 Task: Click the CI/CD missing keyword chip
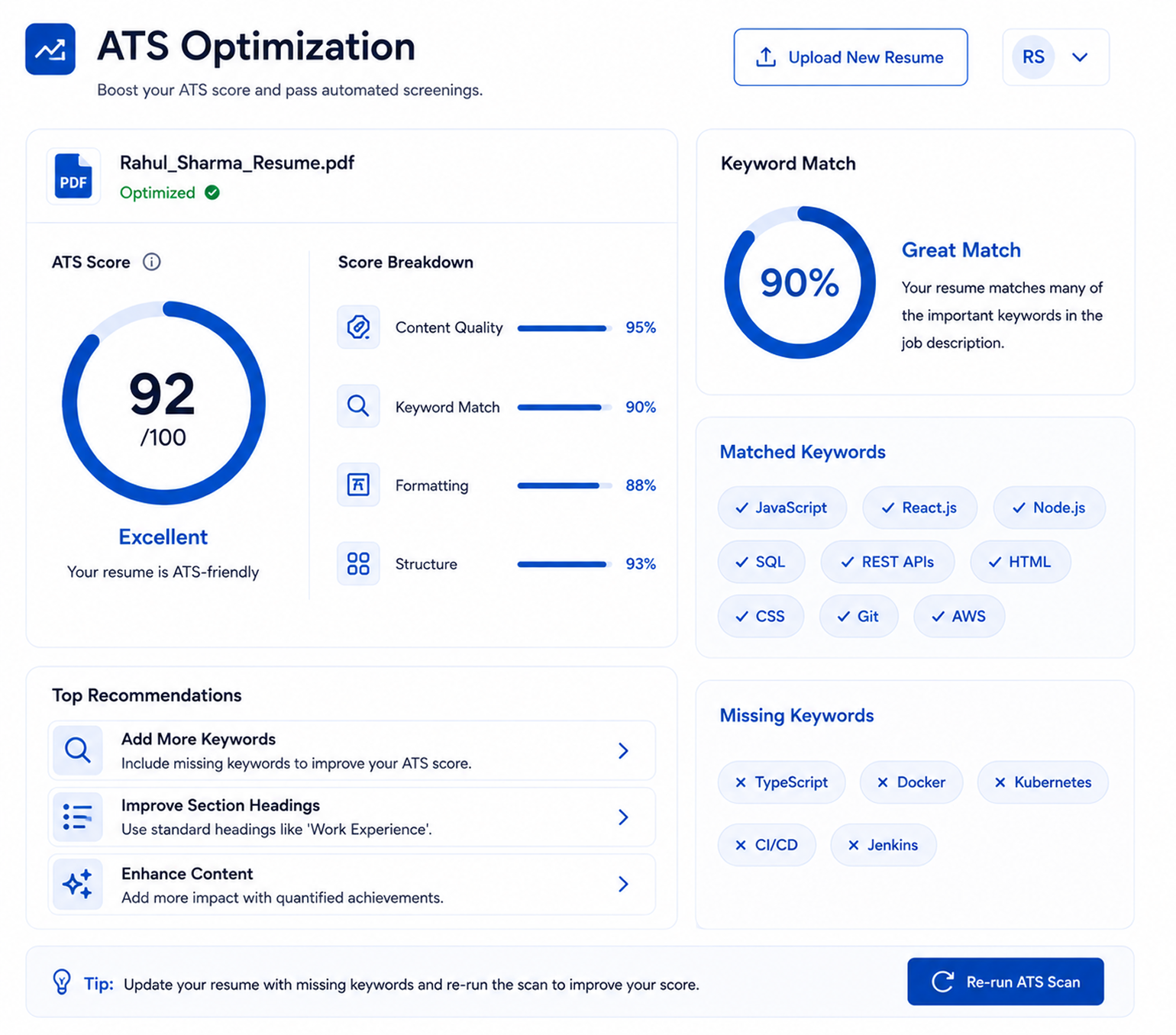(x=767, y=845)
